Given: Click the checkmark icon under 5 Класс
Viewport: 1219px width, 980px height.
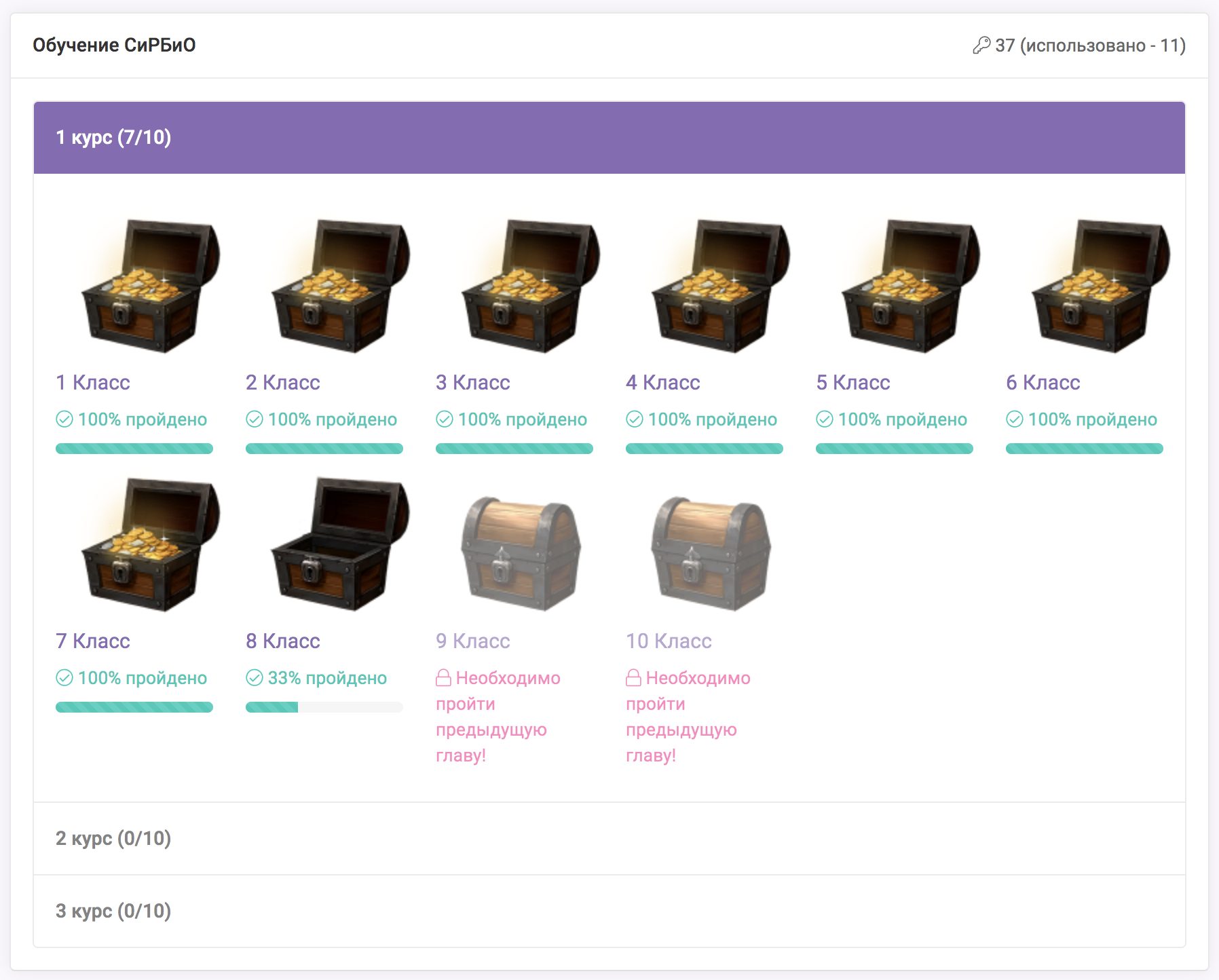Looking at the screenshot, I should coord(825,419).
